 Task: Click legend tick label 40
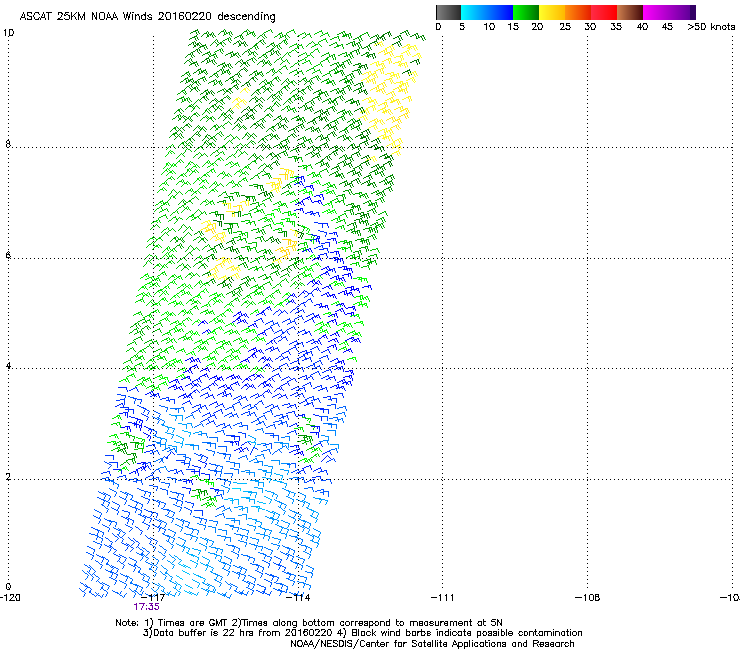pos(642,26)
